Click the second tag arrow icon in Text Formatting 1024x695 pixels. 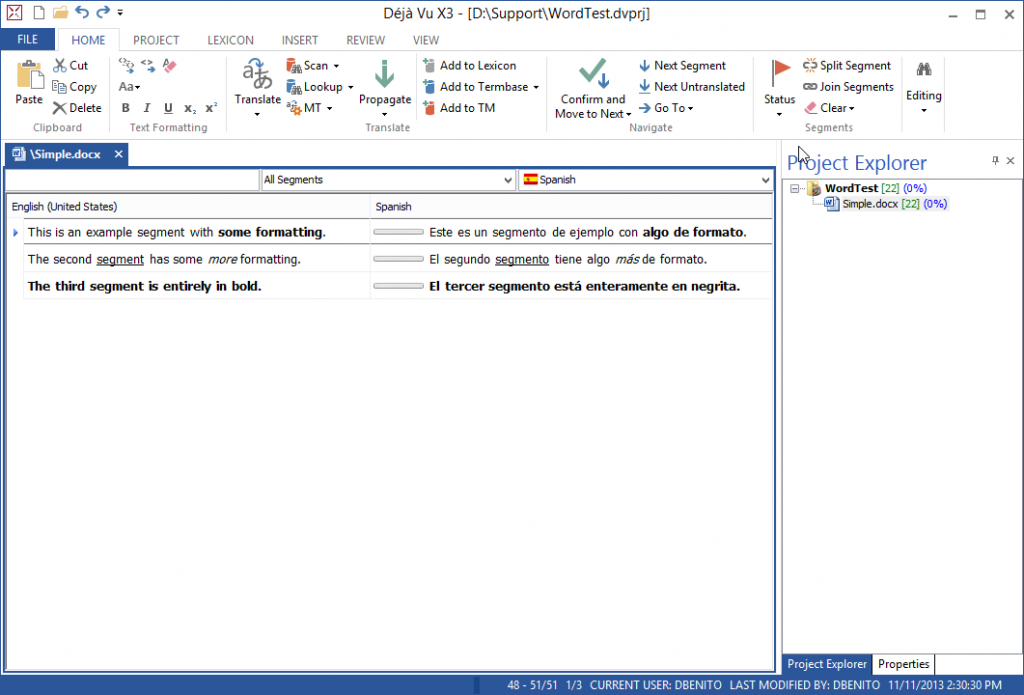coord(148,65)
